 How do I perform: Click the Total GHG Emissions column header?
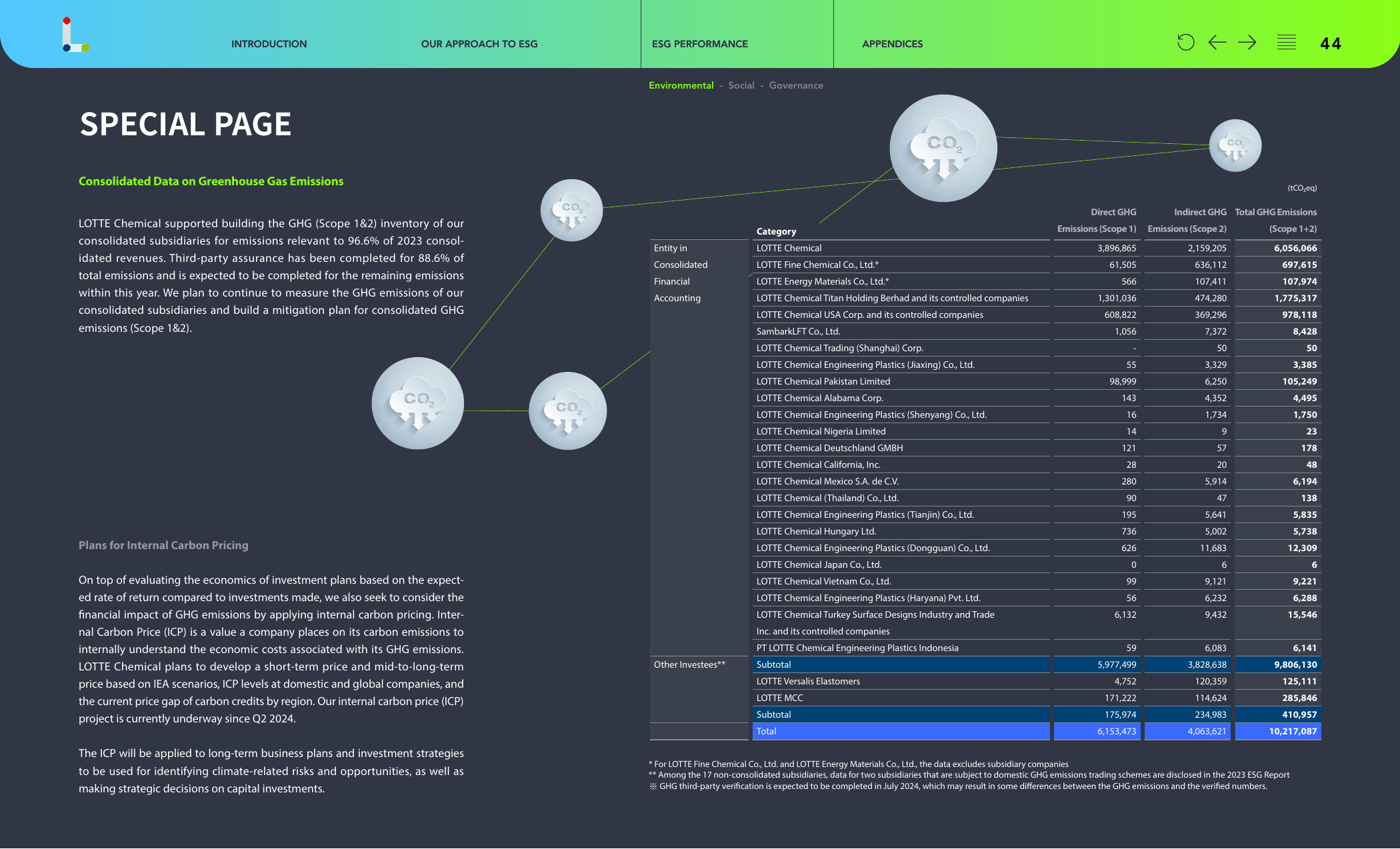click(x=1276, y=220)
